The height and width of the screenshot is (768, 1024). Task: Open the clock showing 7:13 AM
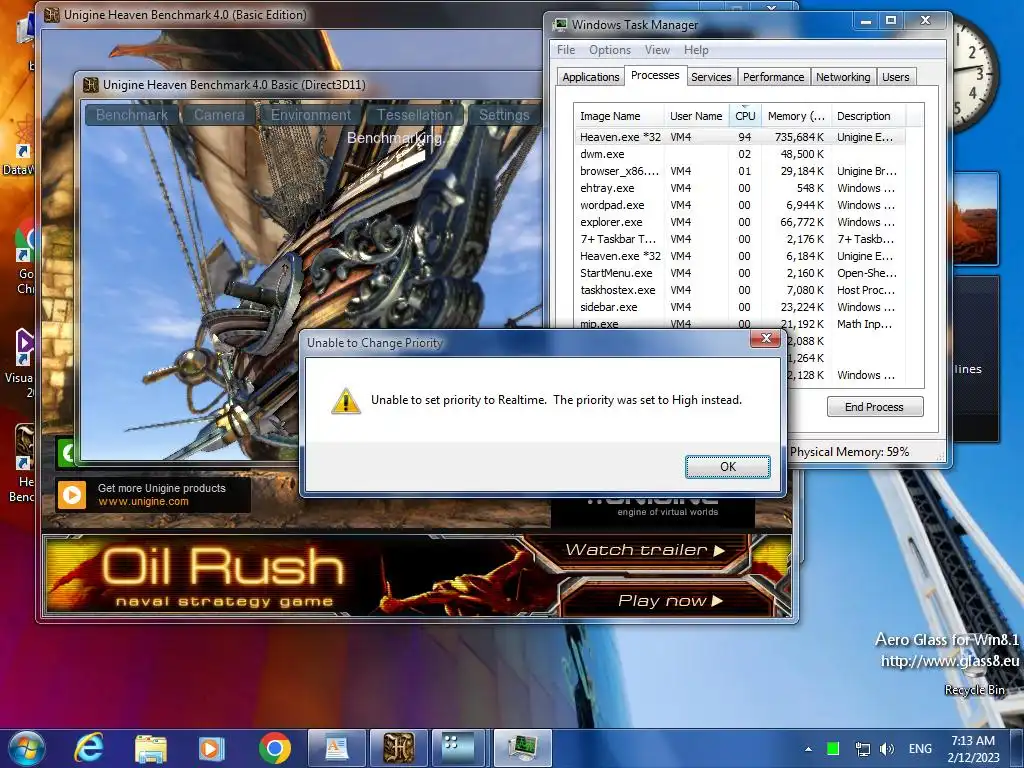pyautogui.click(x=973, y=748)
